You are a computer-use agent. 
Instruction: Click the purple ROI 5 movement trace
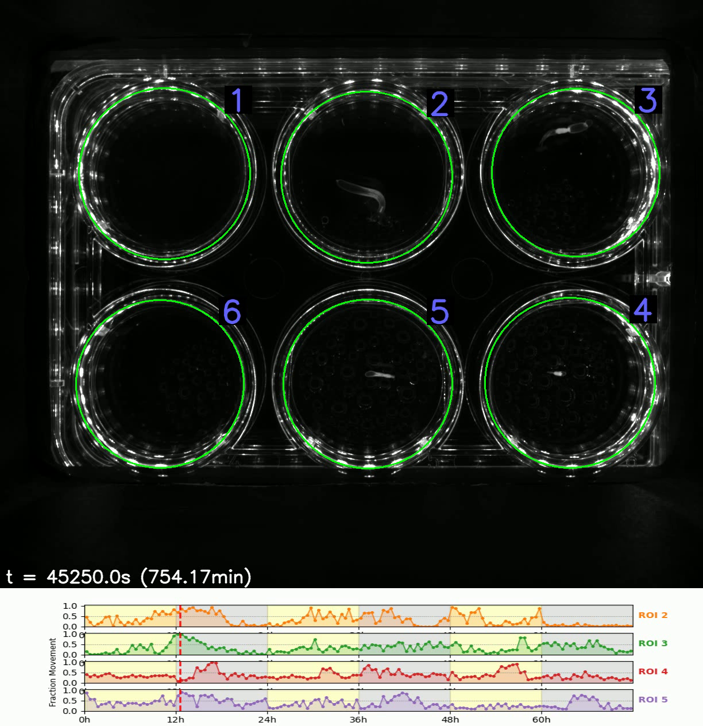tap(358, 701)
